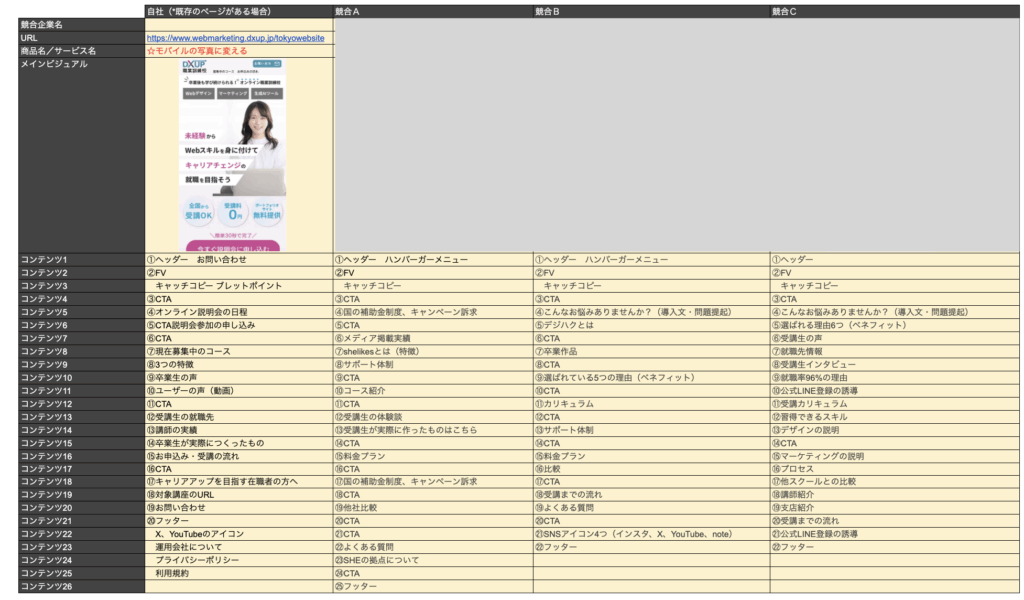Screen dimensions: 1024x600
Task: Click the DXUP mobile page thumbnail image
Action: point(232,154)
